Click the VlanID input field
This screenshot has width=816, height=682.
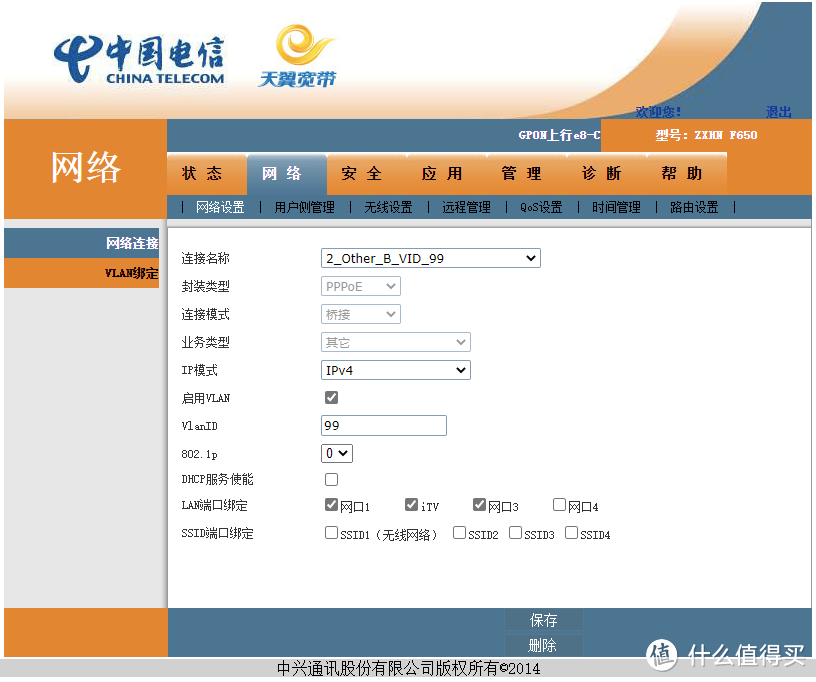pos(384,425)
